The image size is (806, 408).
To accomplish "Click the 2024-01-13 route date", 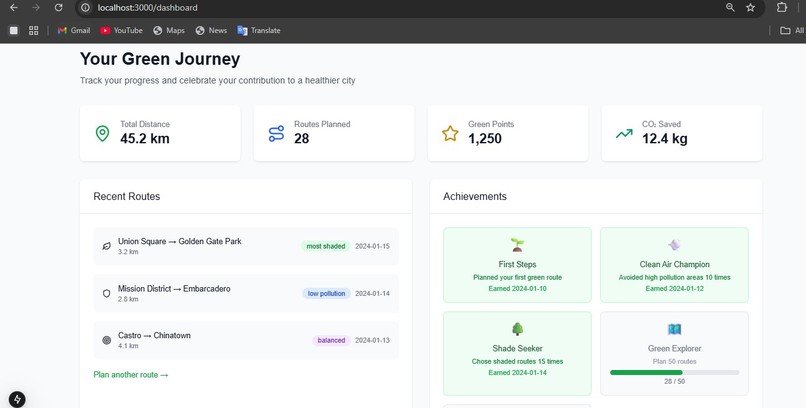I will click(x=372, y=340).
